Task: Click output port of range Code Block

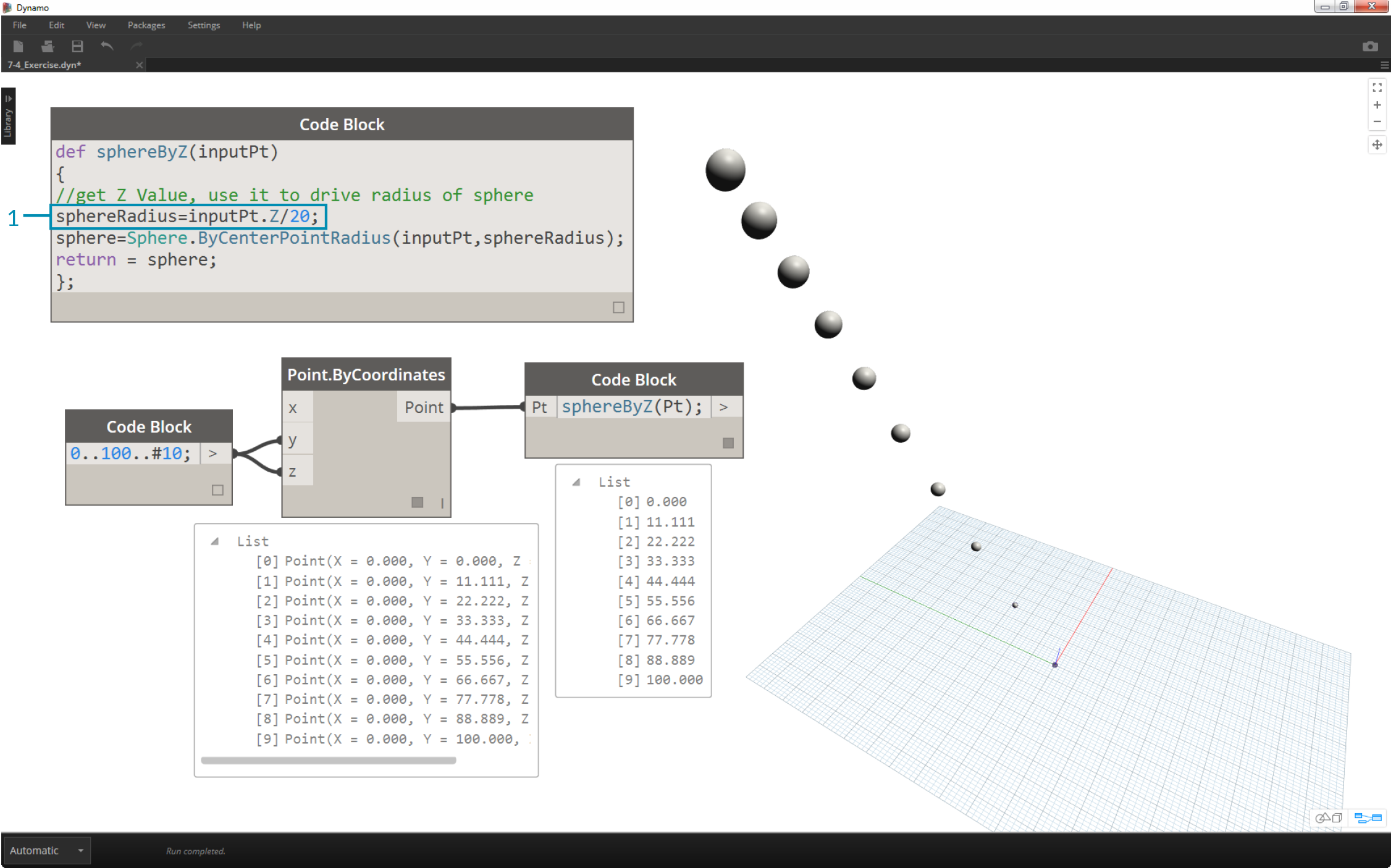Action: [215, 454]
